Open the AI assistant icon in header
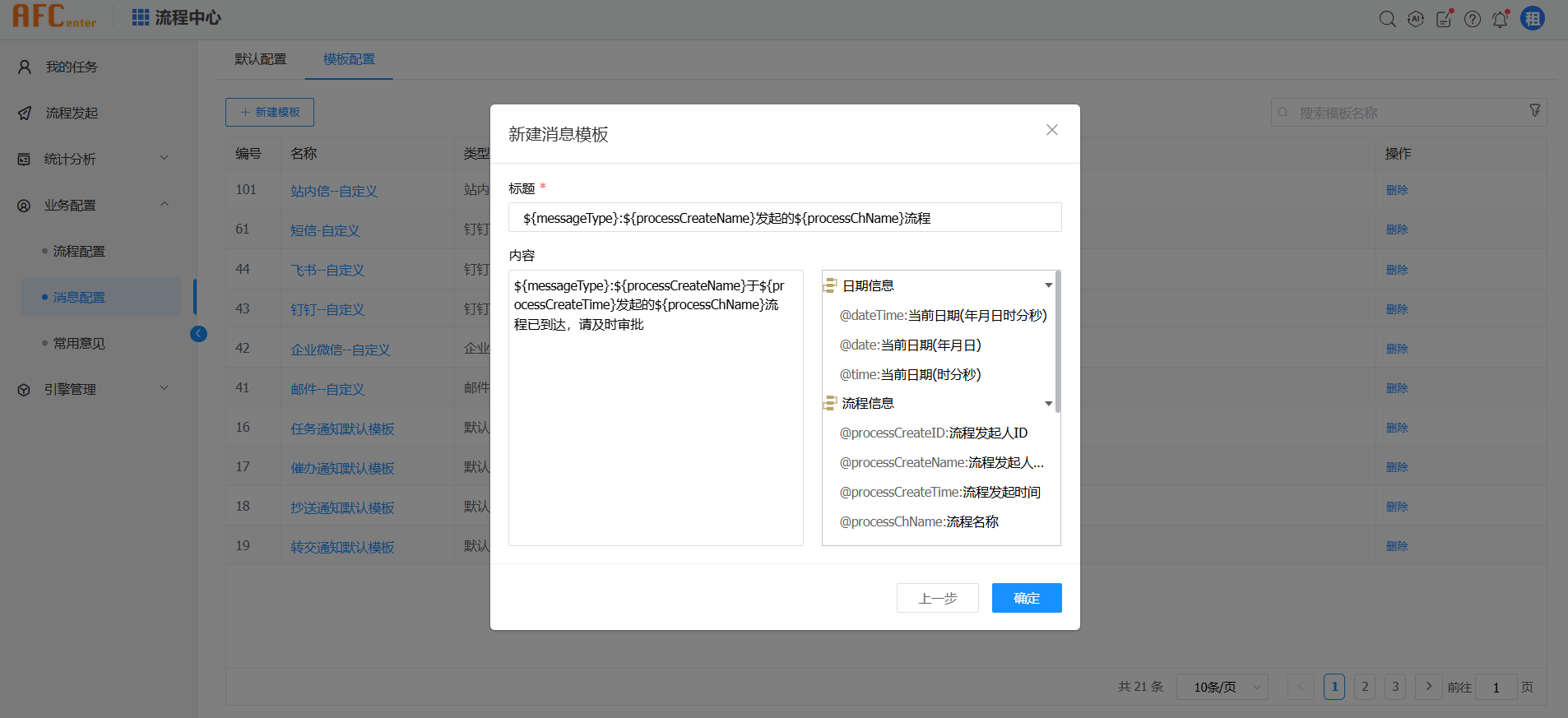1568x718 pixels. (x=1415, y=19)
